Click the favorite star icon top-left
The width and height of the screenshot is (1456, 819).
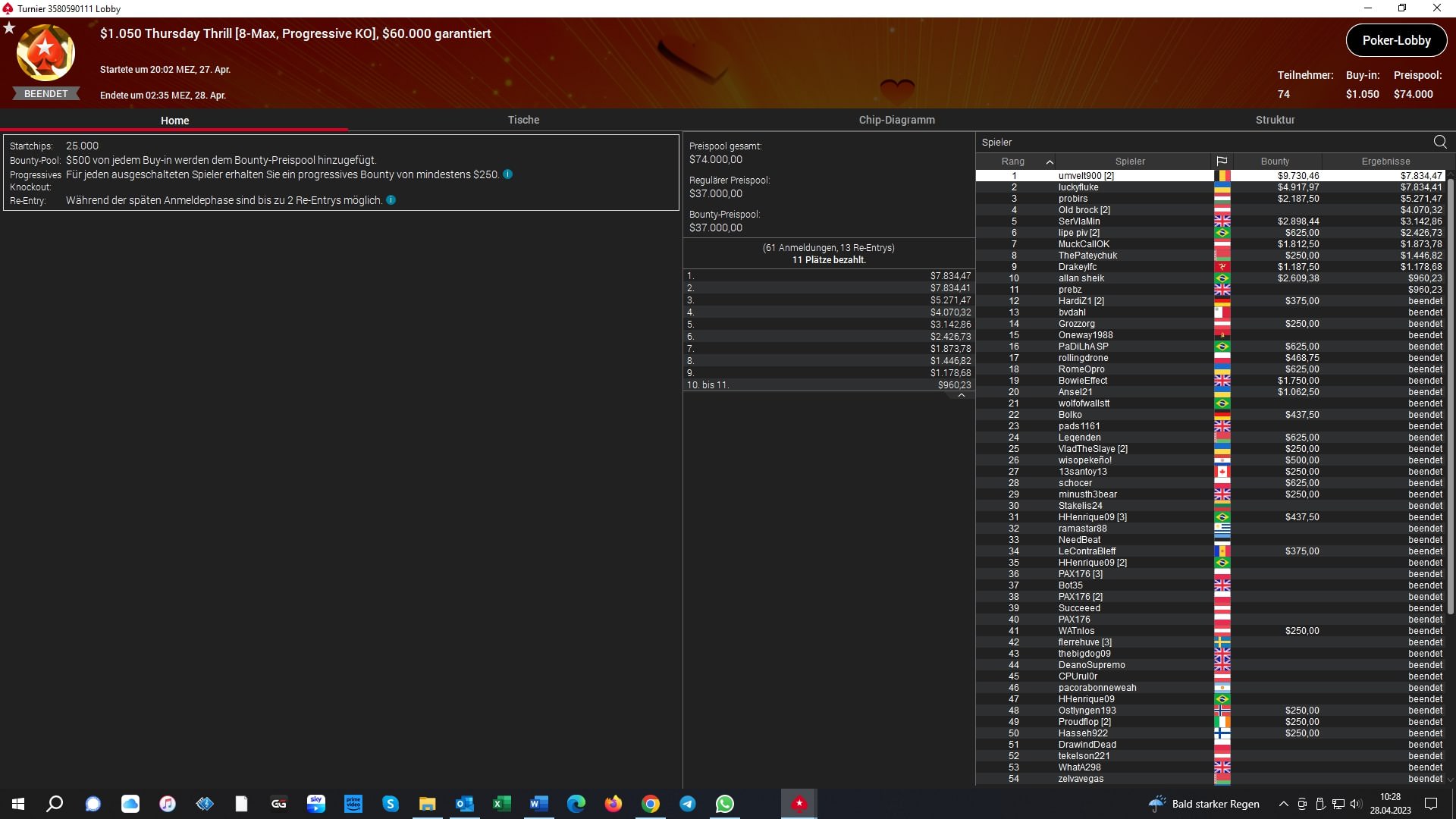[9, 28]
